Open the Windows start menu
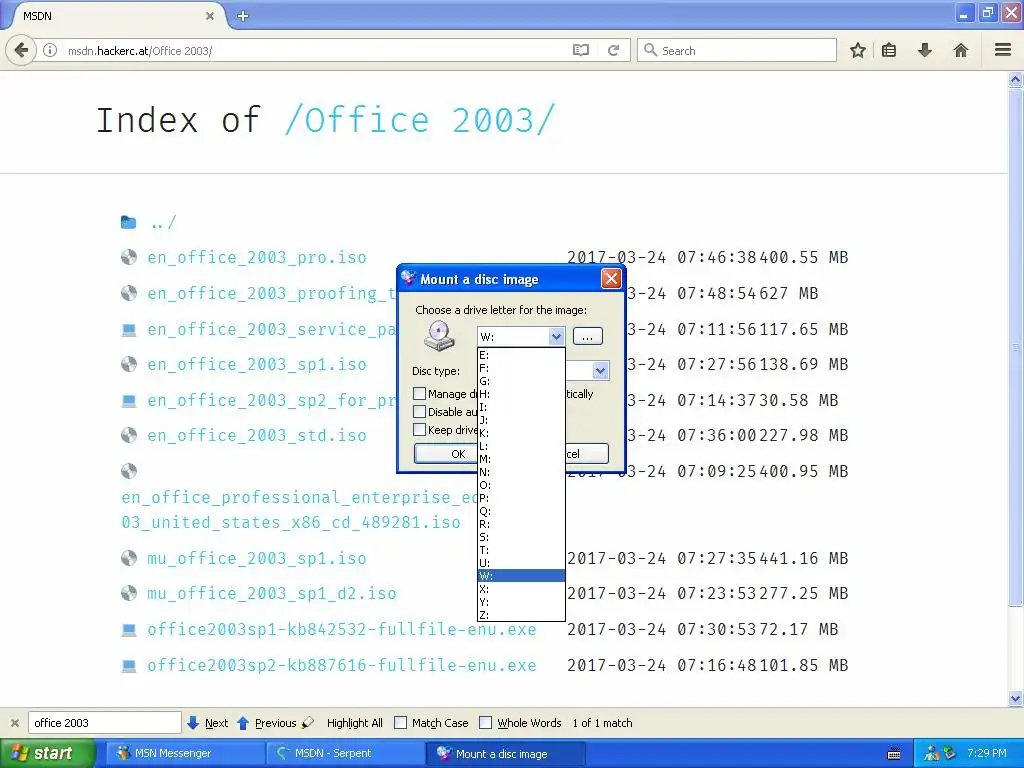1024x768 pixels. click(x=48, y=754)
